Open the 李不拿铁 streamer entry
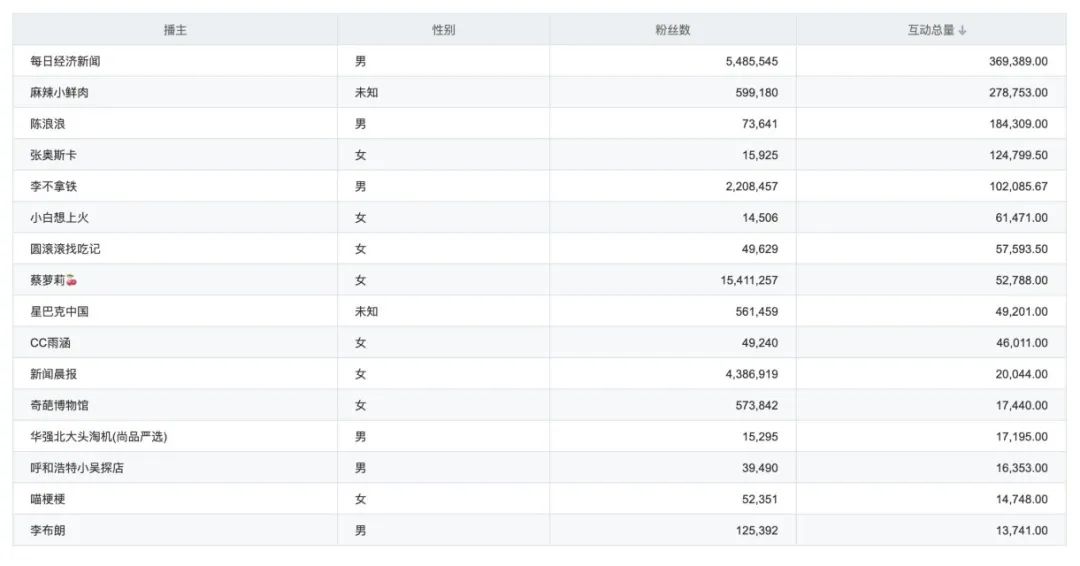Viewport: 1080px width, 566px height. click(x=53, y=186)
